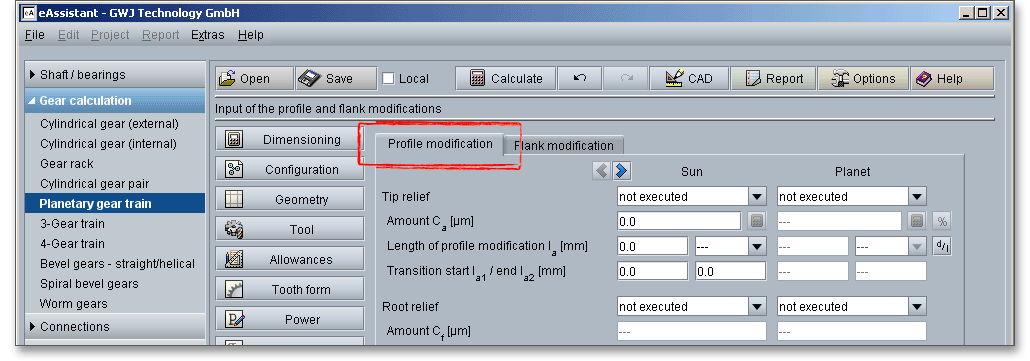1030x361 pixels.
Task: Click the Help book button
Action: (952, 79)
